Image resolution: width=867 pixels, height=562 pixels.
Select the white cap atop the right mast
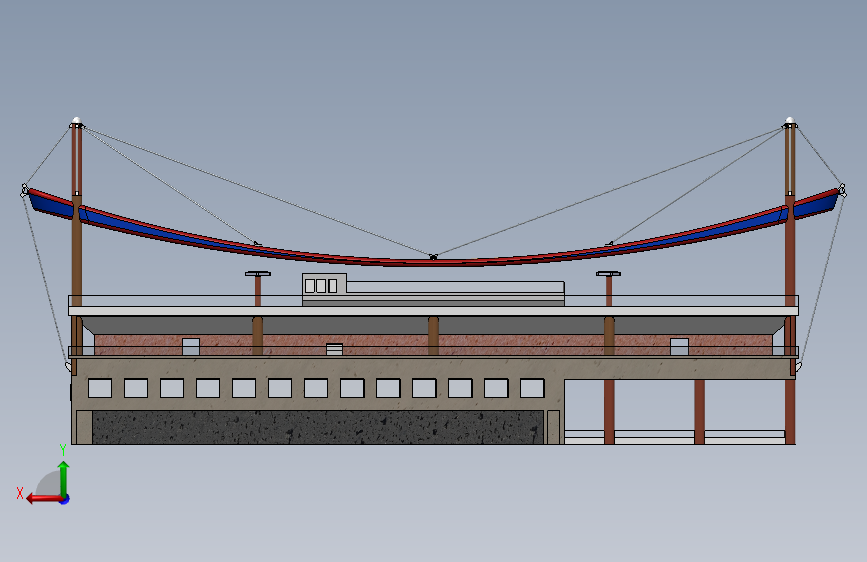coord(790,120)
